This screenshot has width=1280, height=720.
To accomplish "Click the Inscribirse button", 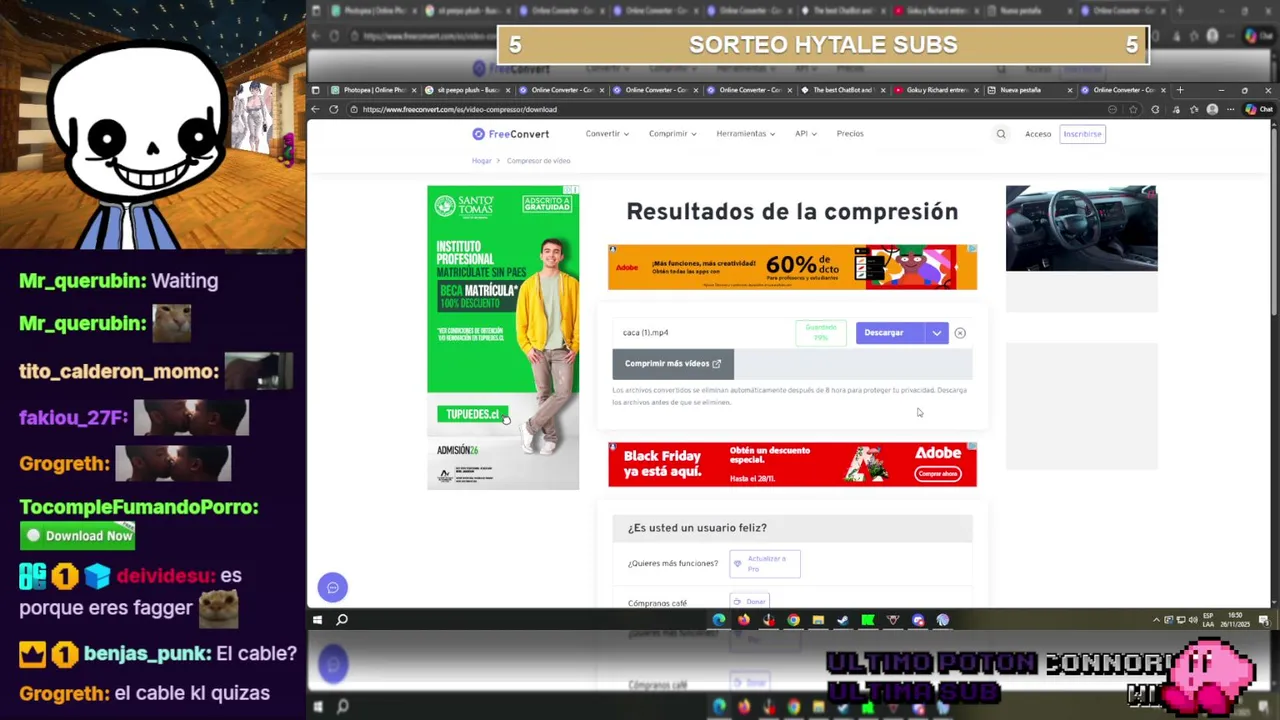I will point(1082,134).
